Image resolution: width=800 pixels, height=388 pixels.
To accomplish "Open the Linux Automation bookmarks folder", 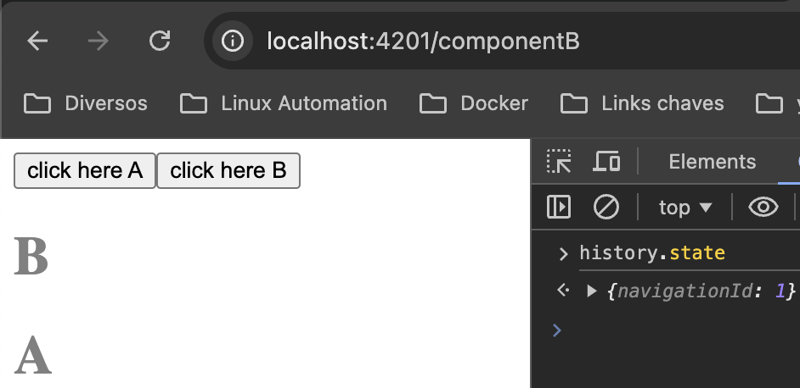I will coord(283,104).
